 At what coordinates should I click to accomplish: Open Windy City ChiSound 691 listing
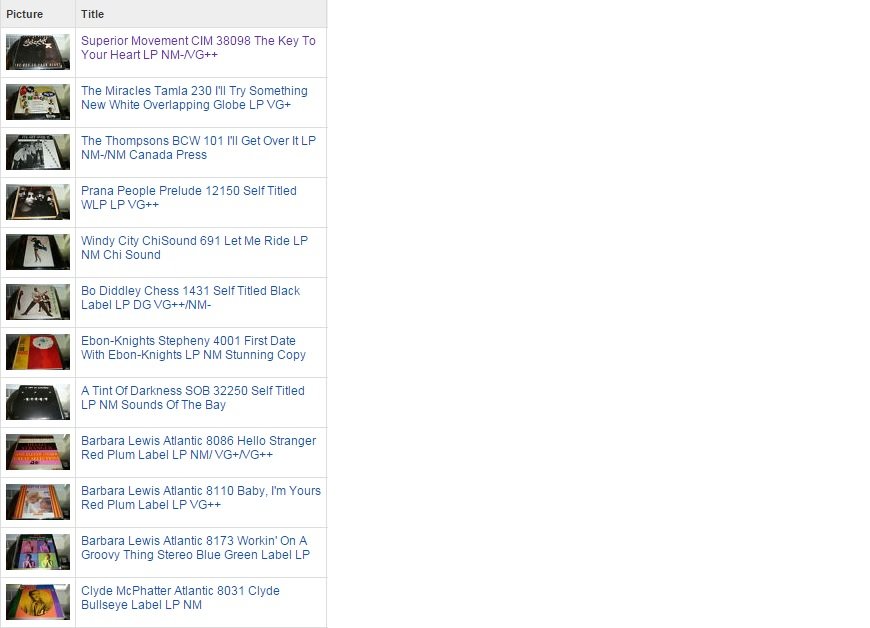194,247
